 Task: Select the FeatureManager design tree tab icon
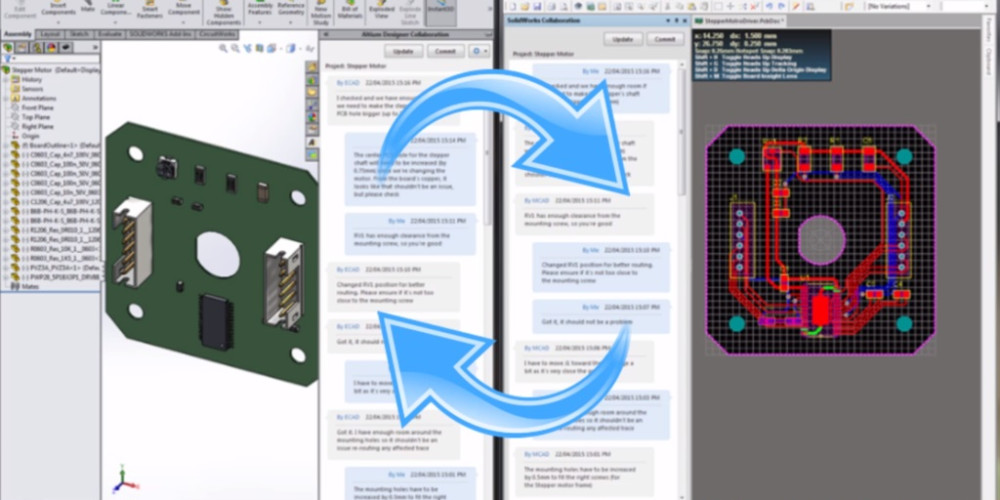point(8,48)
